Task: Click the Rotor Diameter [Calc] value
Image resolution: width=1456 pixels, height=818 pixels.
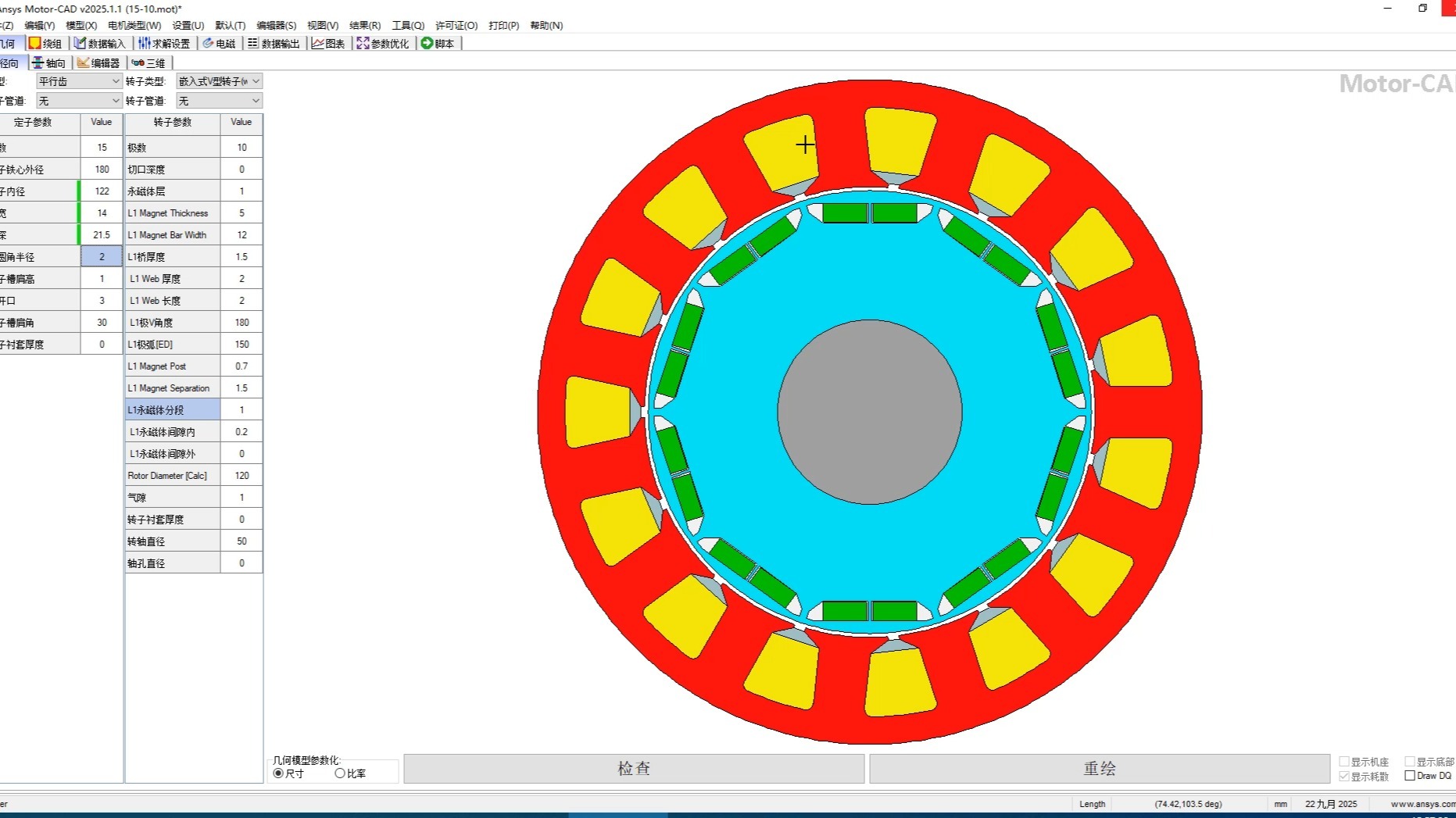Action: tap(241, 476)
